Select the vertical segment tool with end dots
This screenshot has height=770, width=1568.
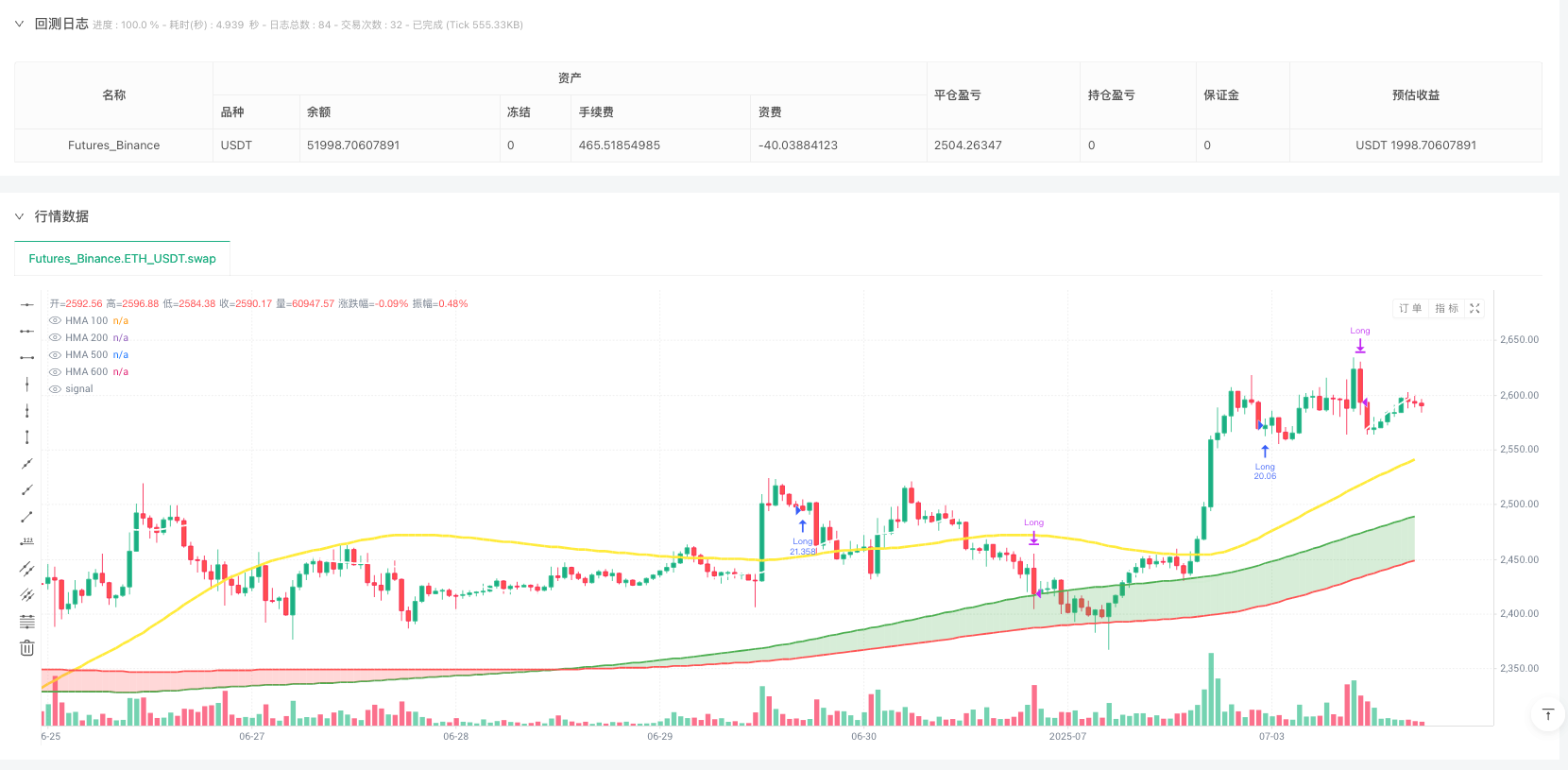tap(27, 436)
